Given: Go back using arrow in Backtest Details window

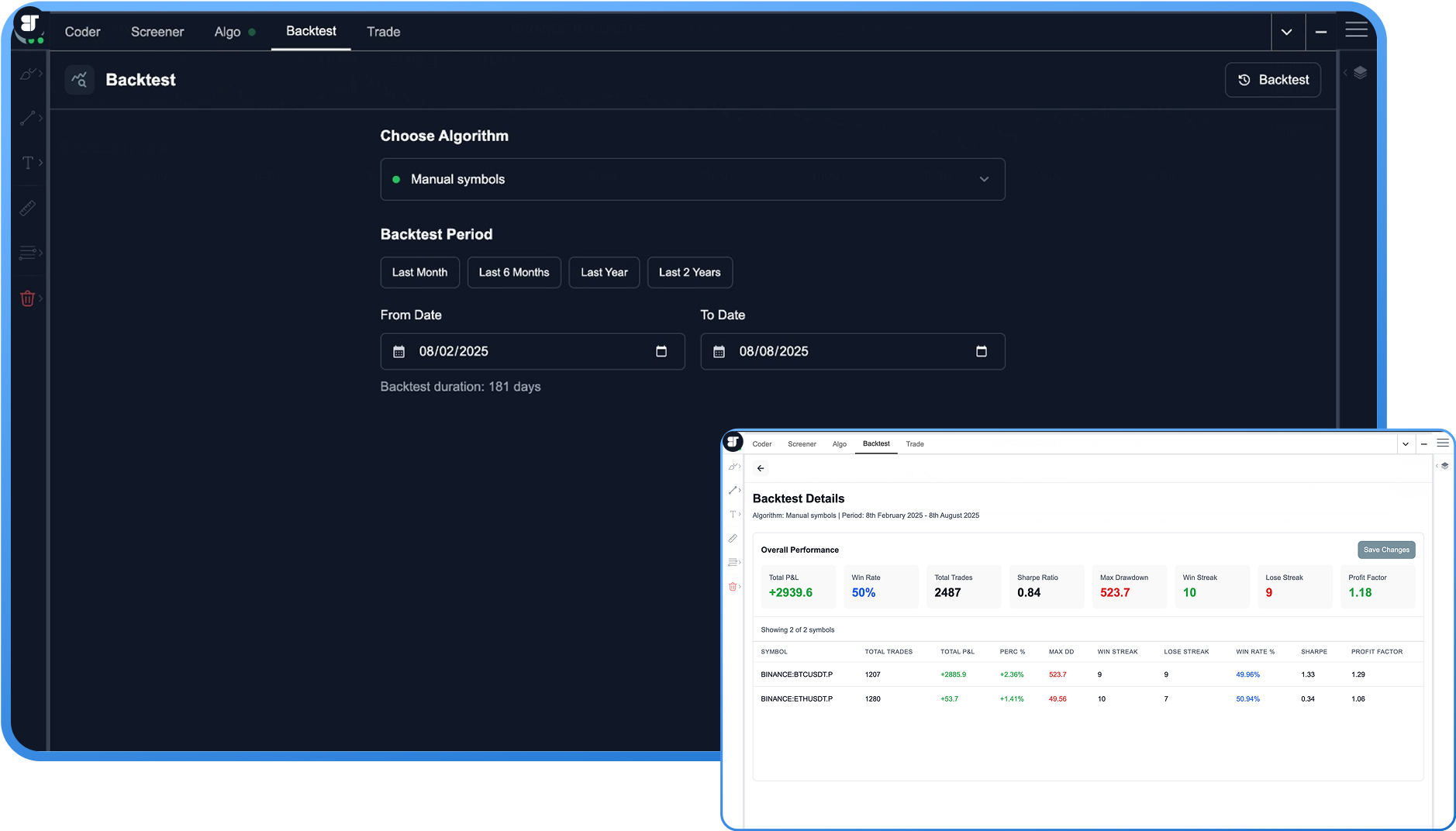Looking at the screenshot, I should [761, 468].
